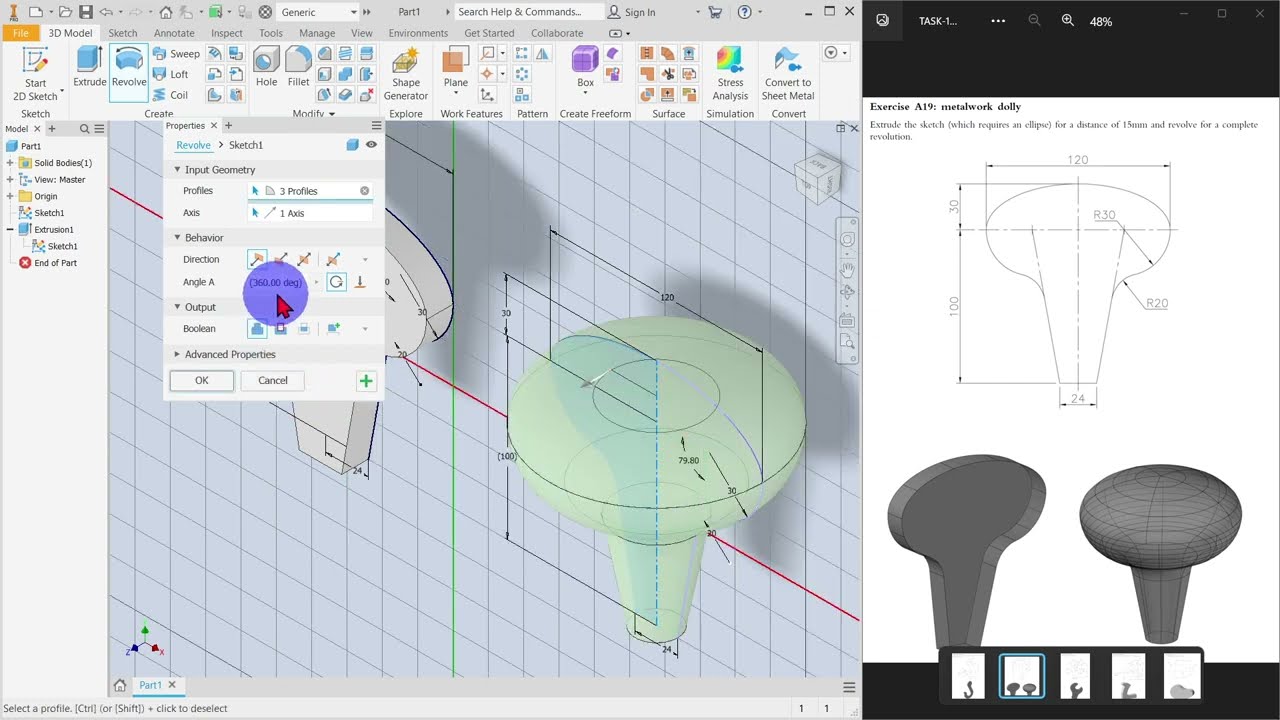This screenshot has width=1280, height=720.
Task: Open the image viewer's three-dot menu
Action: [998, 21]
